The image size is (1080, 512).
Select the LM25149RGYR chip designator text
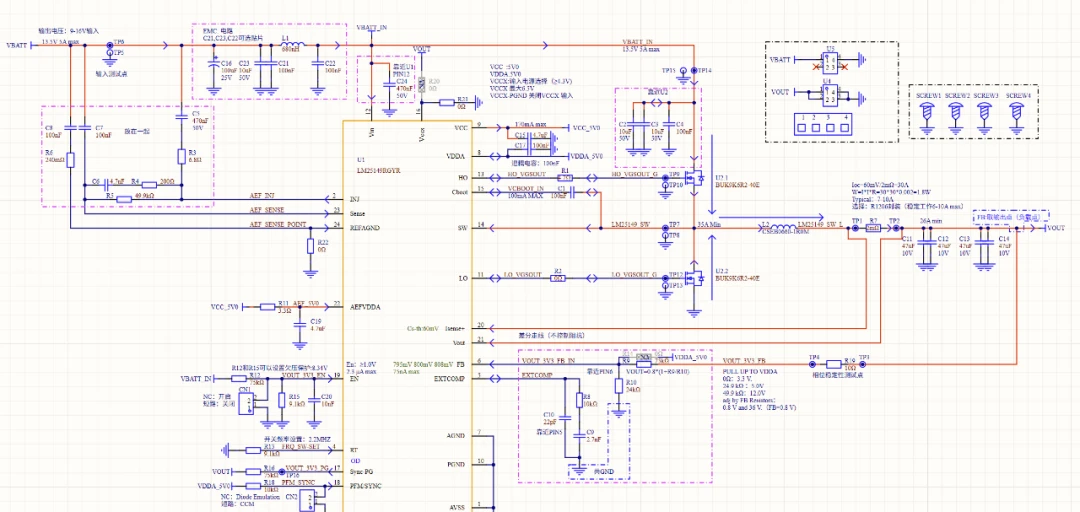click(378, 169)
